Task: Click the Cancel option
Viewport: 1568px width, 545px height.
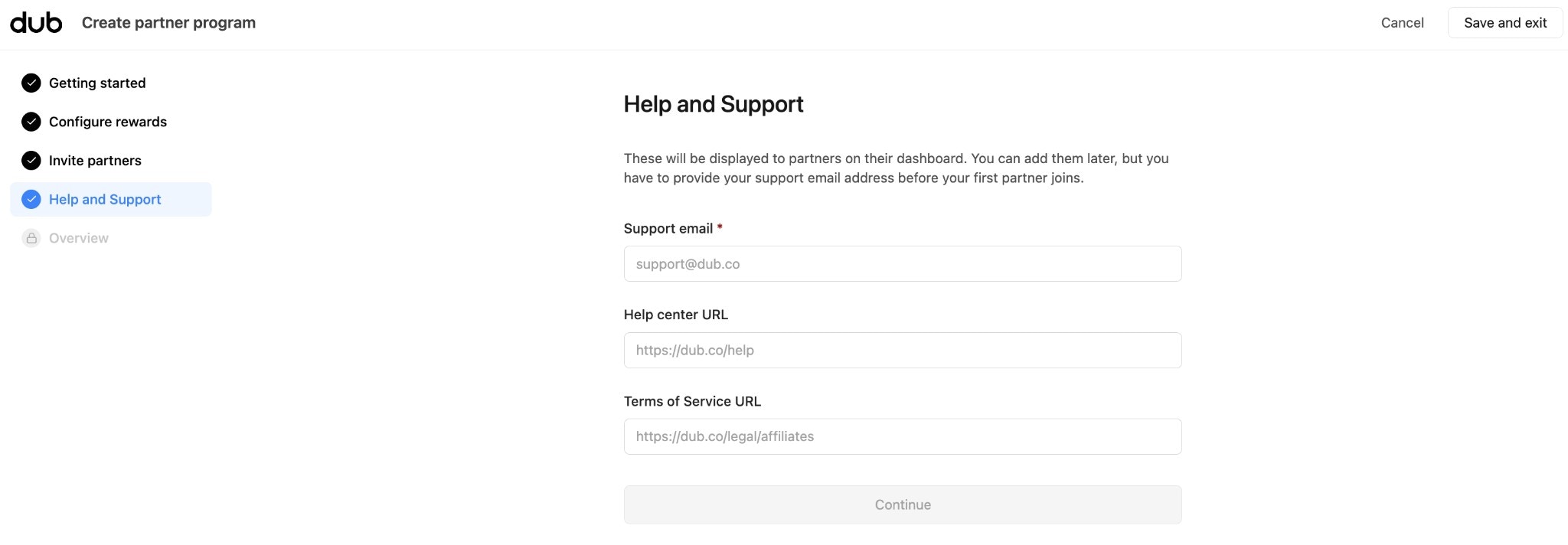Action: tap(1402, 22)
